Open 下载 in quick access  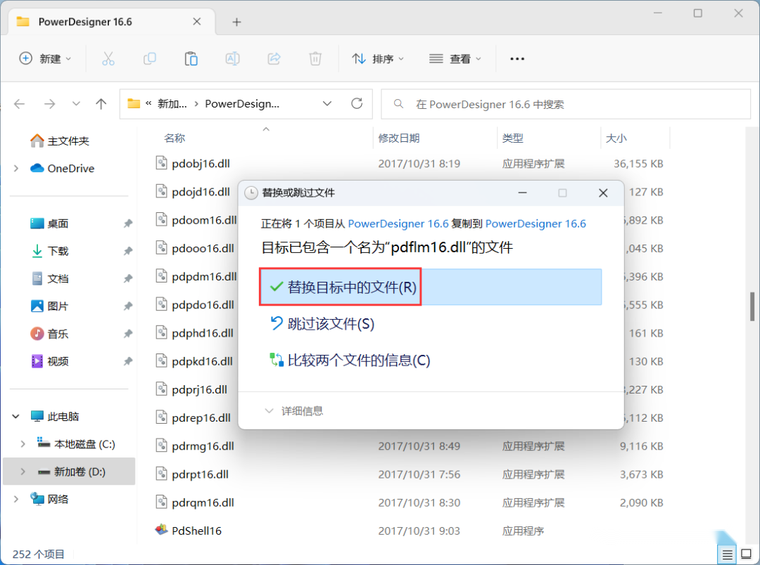(x=49, y=251)
